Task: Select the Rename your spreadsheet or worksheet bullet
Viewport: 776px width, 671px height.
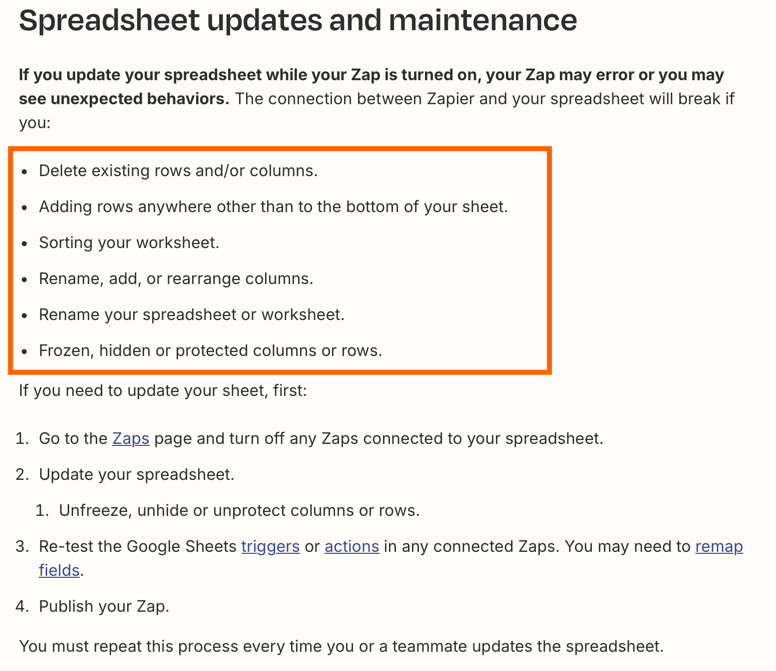Action: coord(192,315)
